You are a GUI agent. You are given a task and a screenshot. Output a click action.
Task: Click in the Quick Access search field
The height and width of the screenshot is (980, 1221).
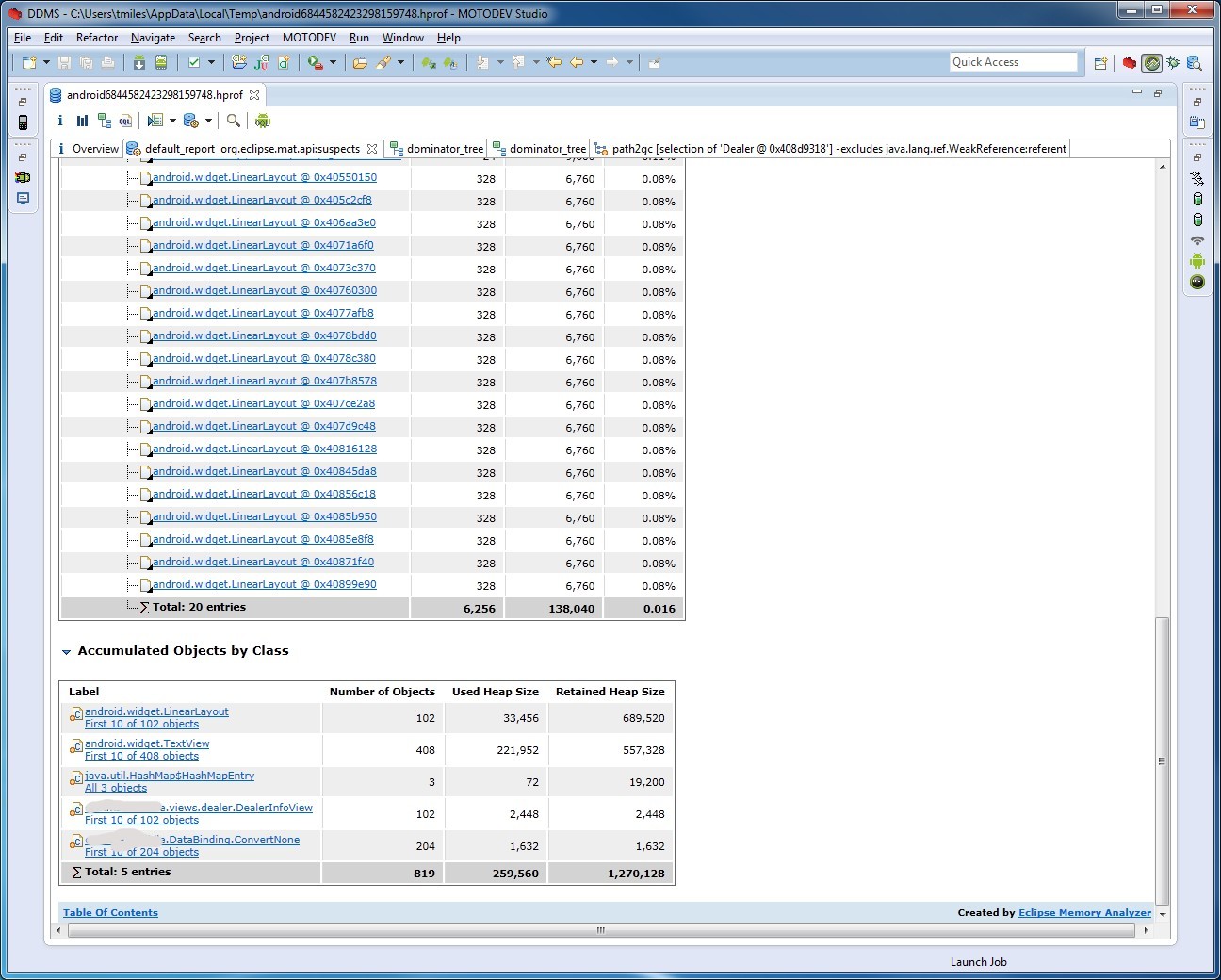coord(1013,62)
